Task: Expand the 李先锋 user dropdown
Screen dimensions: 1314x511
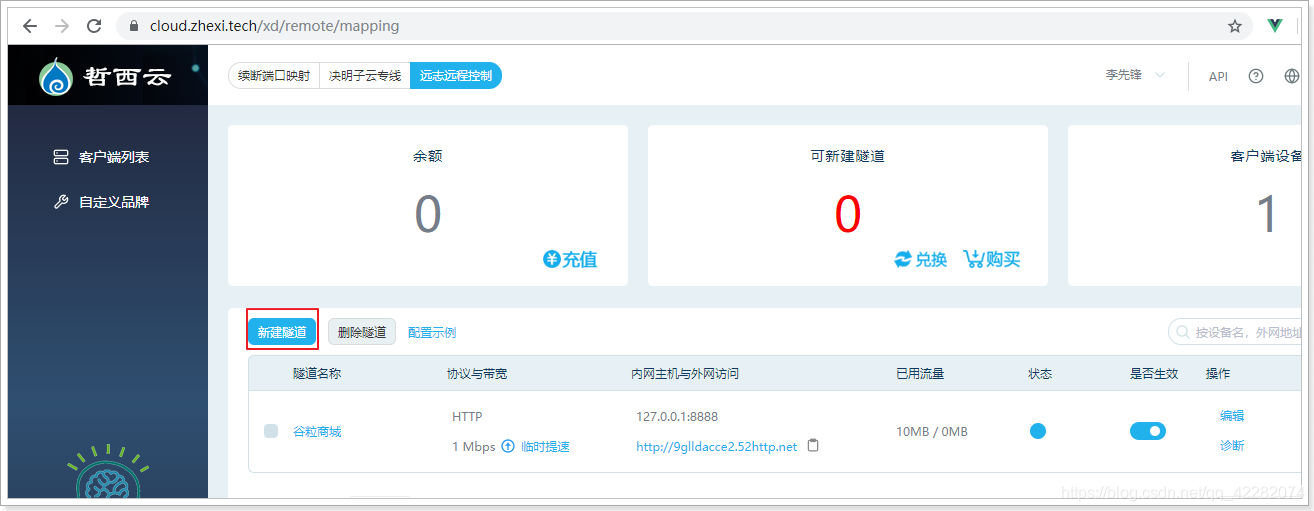Action: (x=1135, y=75)
